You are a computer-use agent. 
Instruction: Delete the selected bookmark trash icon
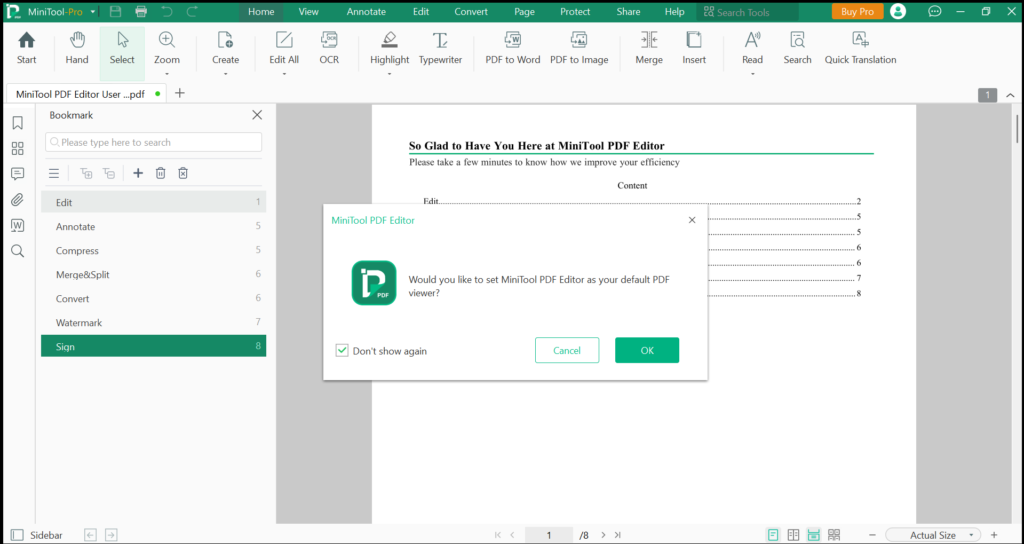(161, 173)
